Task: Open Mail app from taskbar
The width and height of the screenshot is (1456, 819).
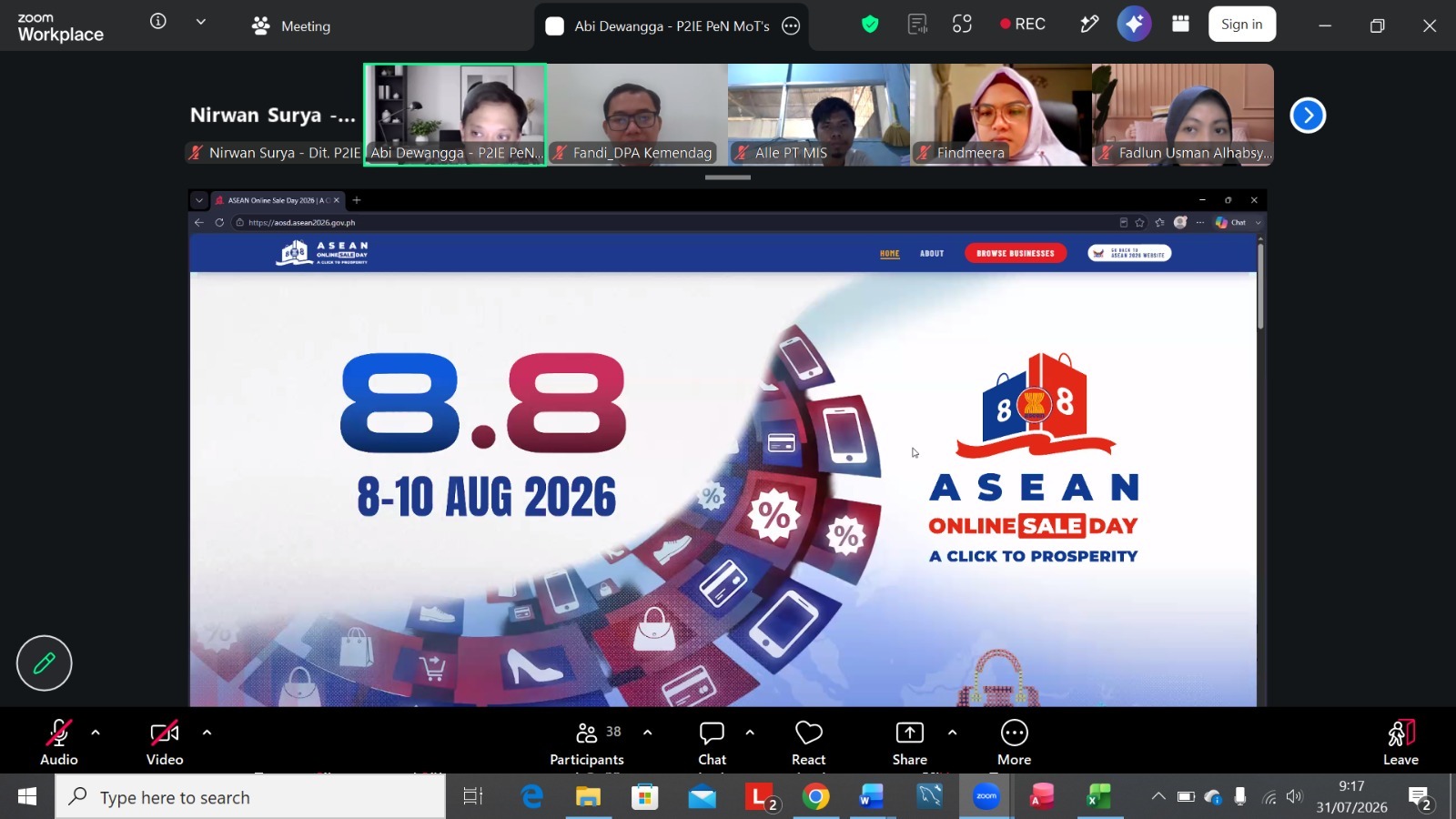Action: (702, 797)
